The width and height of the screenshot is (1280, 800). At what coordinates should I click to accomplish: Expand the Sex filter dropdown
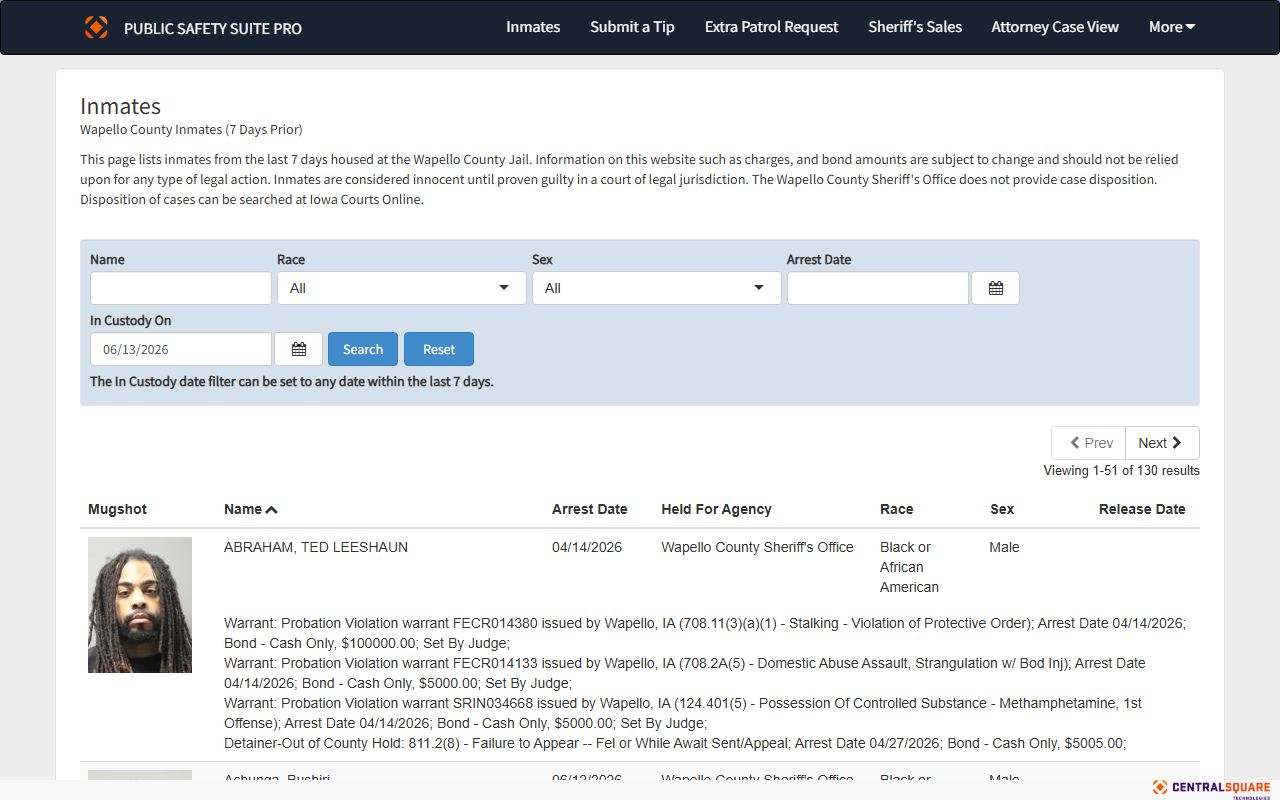(657, 288)
